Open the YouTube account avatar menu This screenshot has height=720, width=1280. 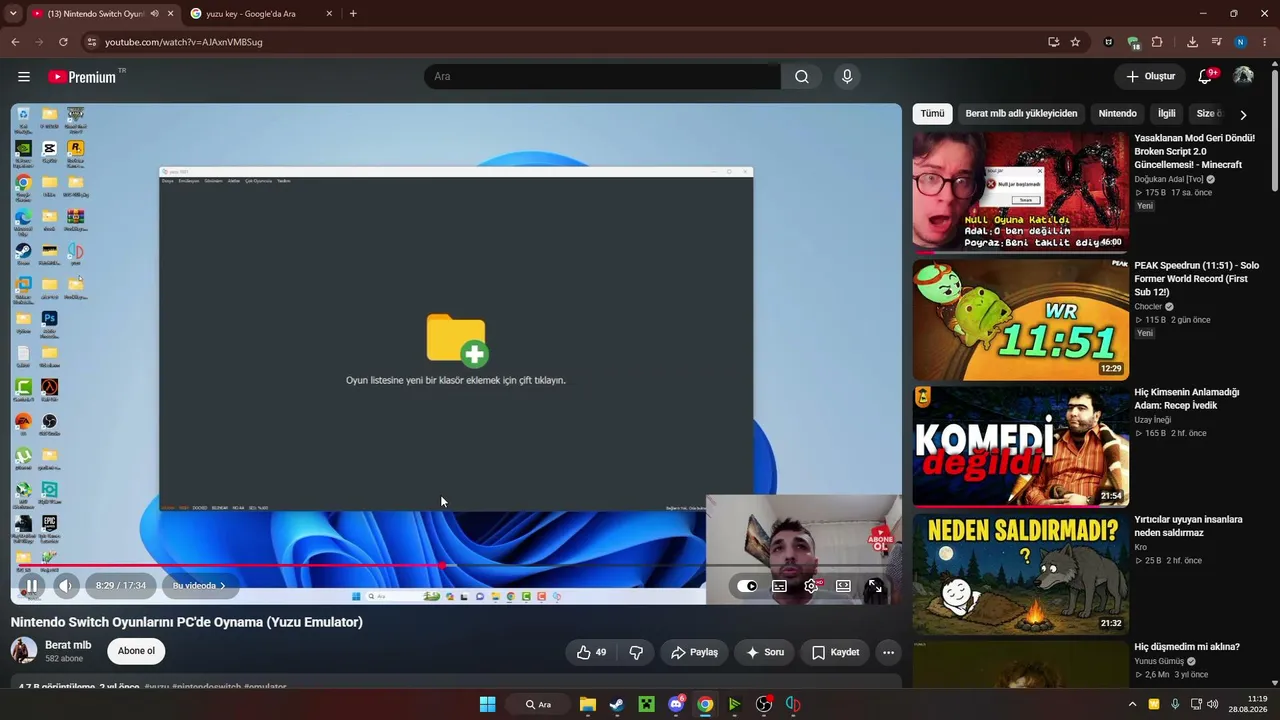(1243, 77)
